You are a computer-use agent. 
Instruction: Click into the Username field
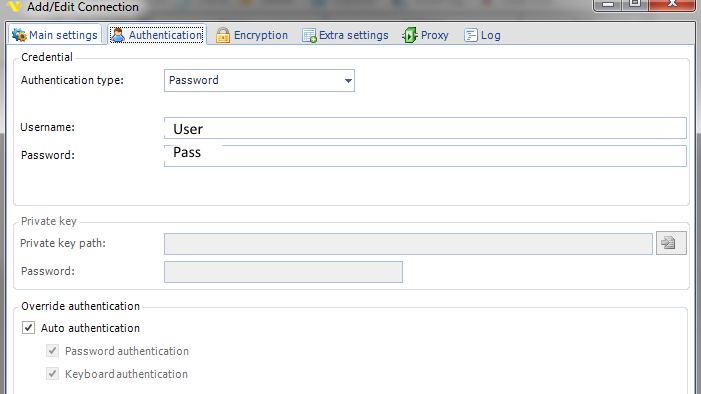(425, 128)
